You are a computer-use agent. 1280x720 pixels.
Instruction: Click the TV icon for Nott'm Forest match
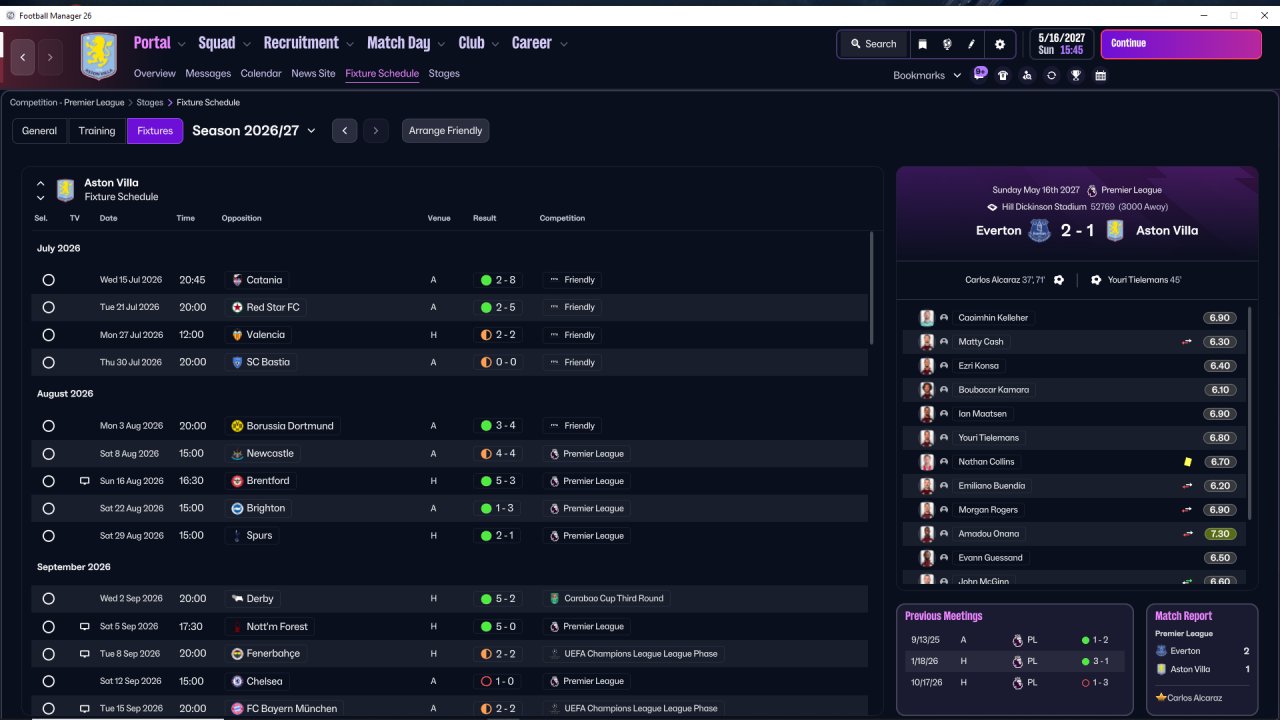85,627
